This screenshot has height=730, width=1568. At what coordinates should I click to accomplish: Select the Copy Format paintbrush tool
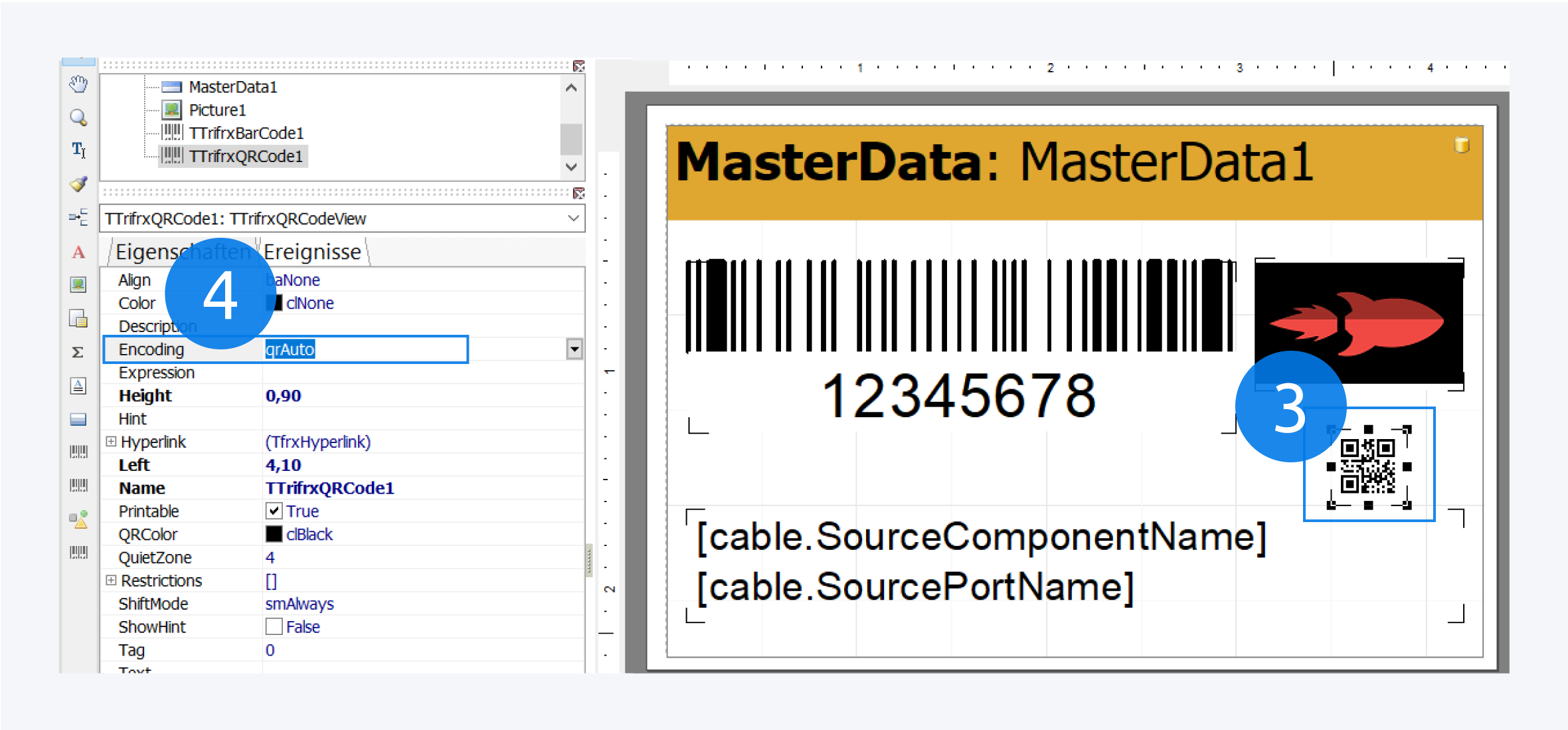[78, 184]
